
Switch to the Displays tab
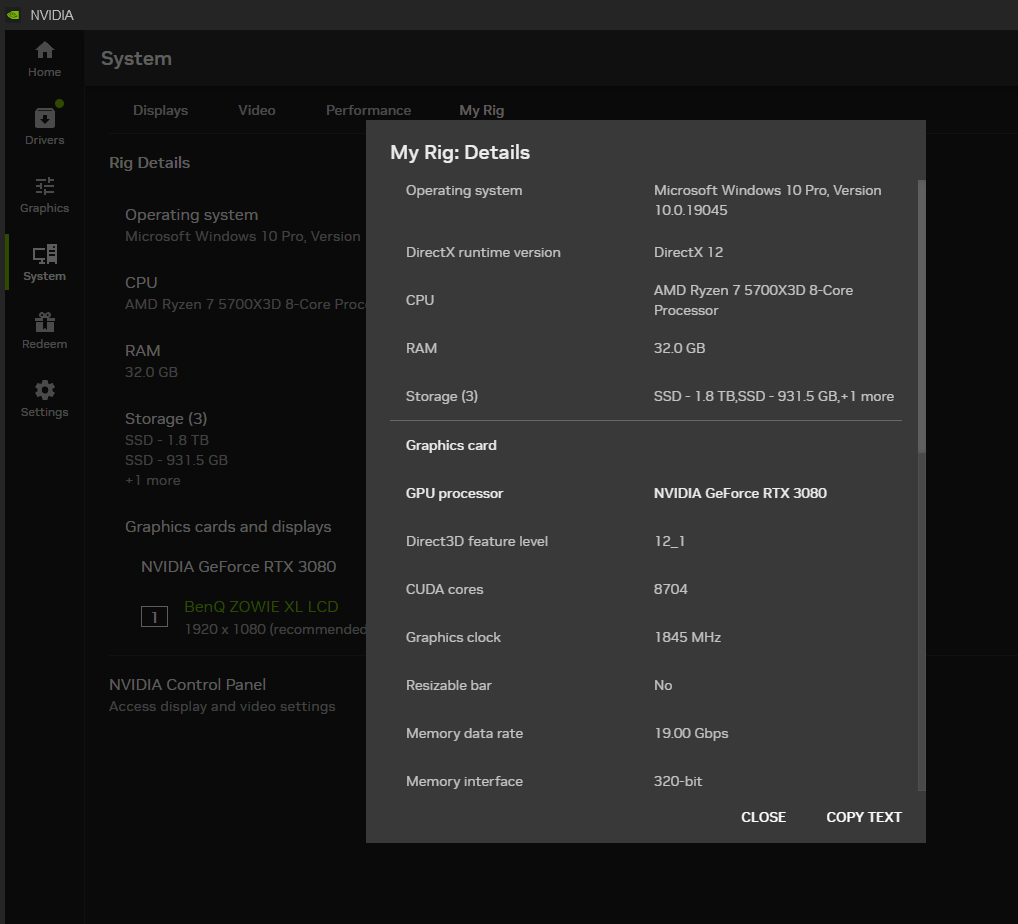click(x=160, y=110)
